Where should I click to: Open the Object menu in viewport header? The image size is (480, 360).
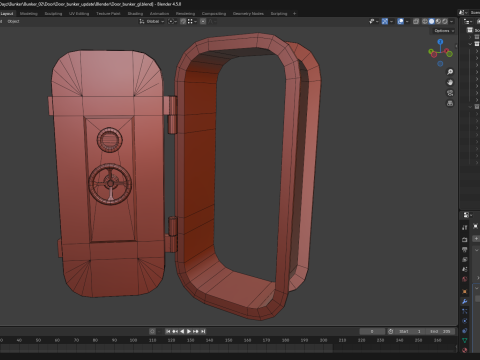(x=13, y=21)
